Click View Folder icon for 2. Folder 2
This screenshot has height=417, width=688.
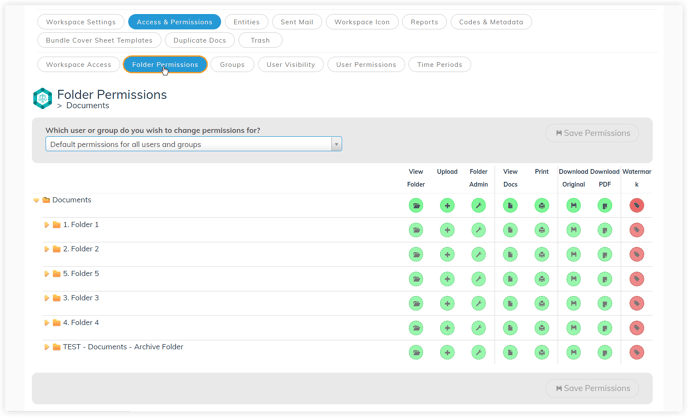[x=416, y=255]
